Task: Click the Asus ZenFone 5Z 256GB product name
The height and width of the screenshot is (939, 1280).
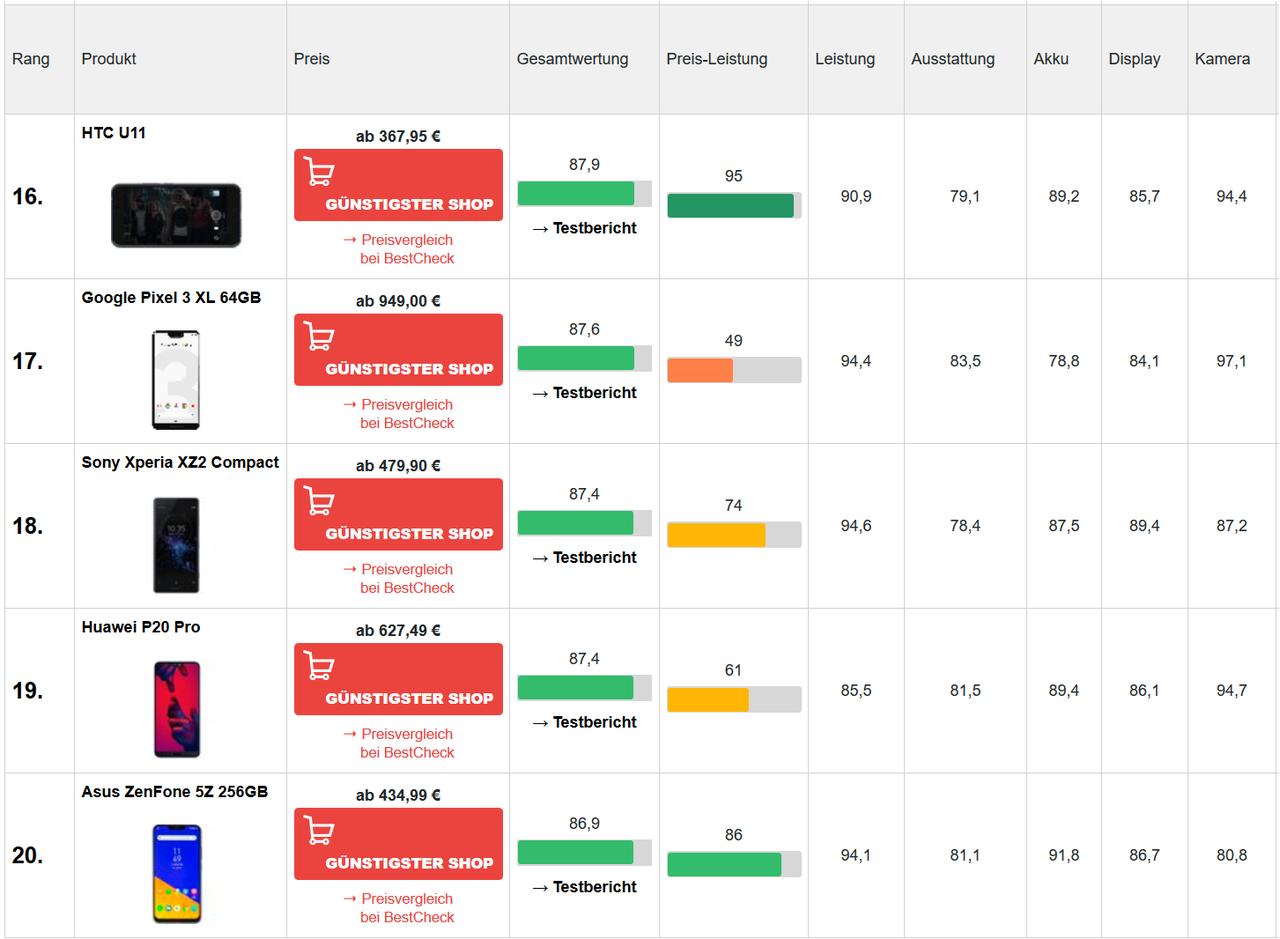Action: pyautogui.click(x=175, y=792)
